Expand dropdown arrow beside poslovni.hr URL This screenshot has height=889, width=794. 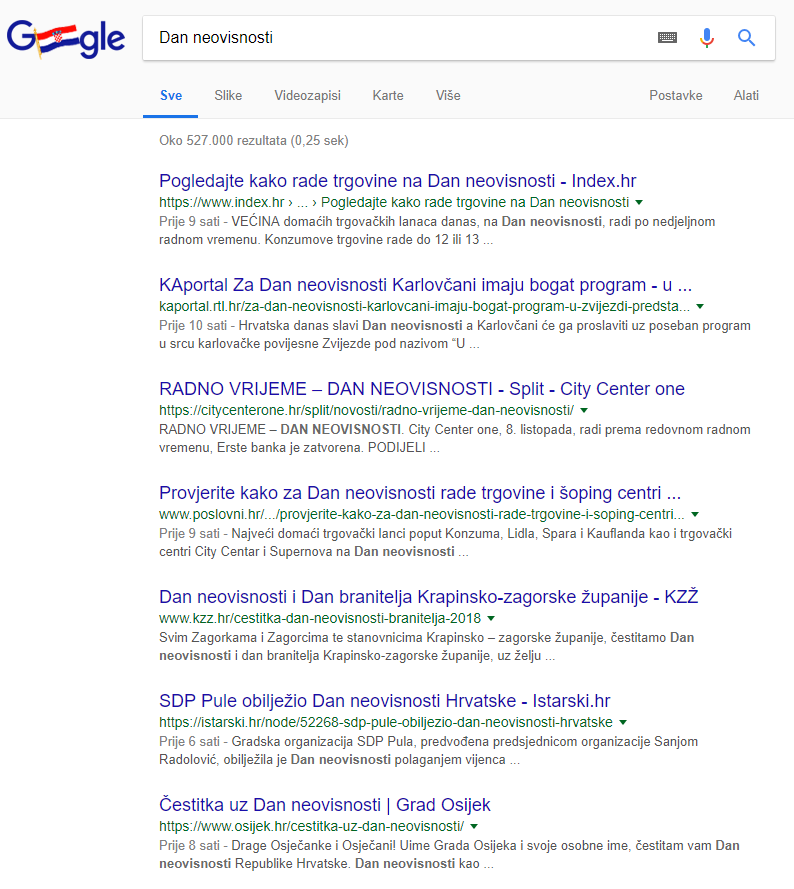(x=695, y=514)
